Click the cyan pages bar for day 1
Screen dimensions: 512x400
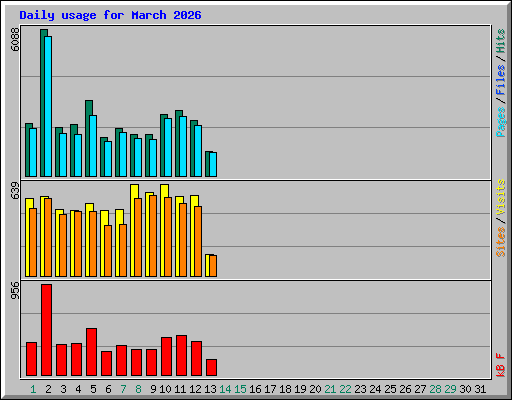click(x=33, y=152)
